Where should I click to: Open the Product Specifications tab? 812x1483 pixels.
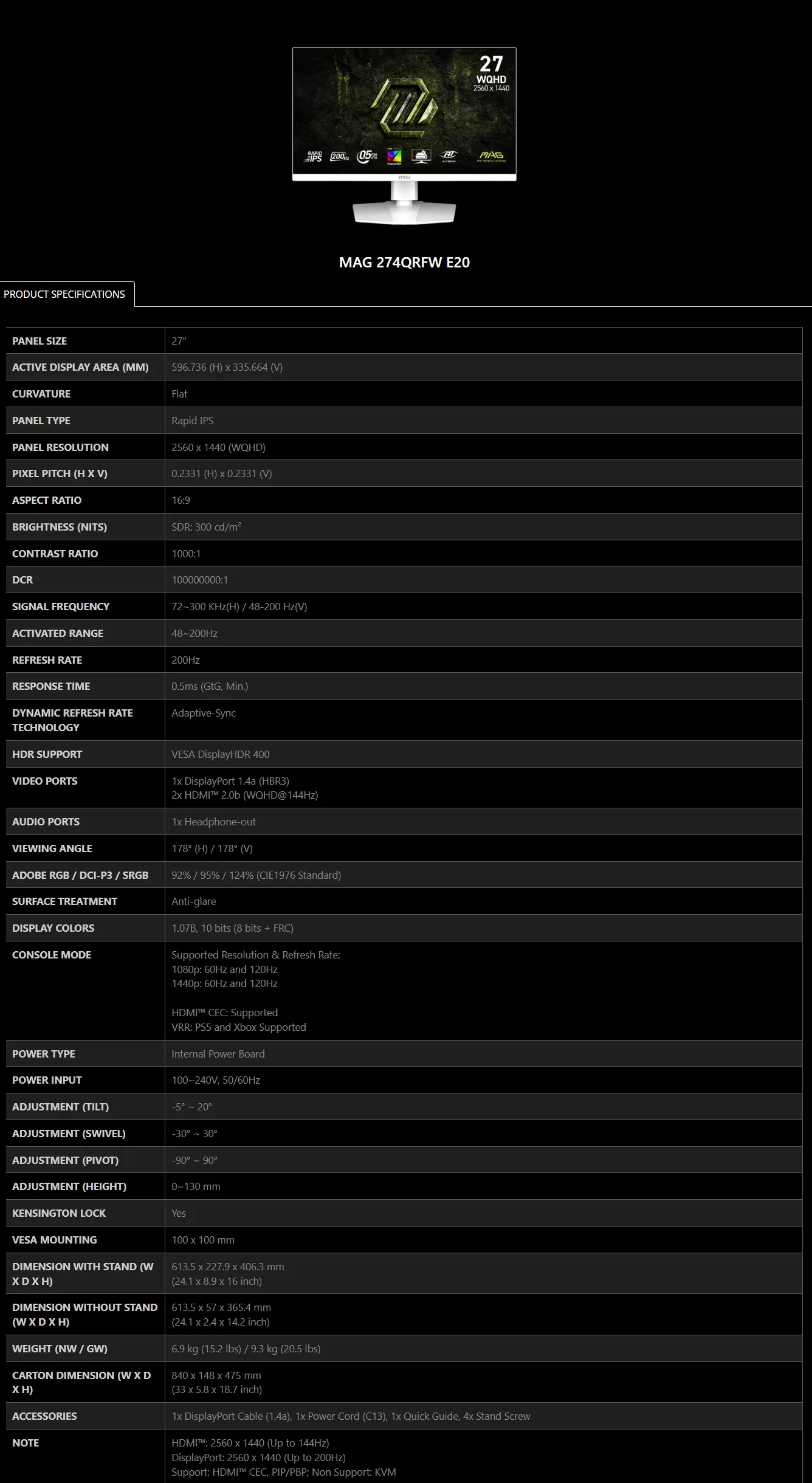pyautogui.click(x=64, y=294)
